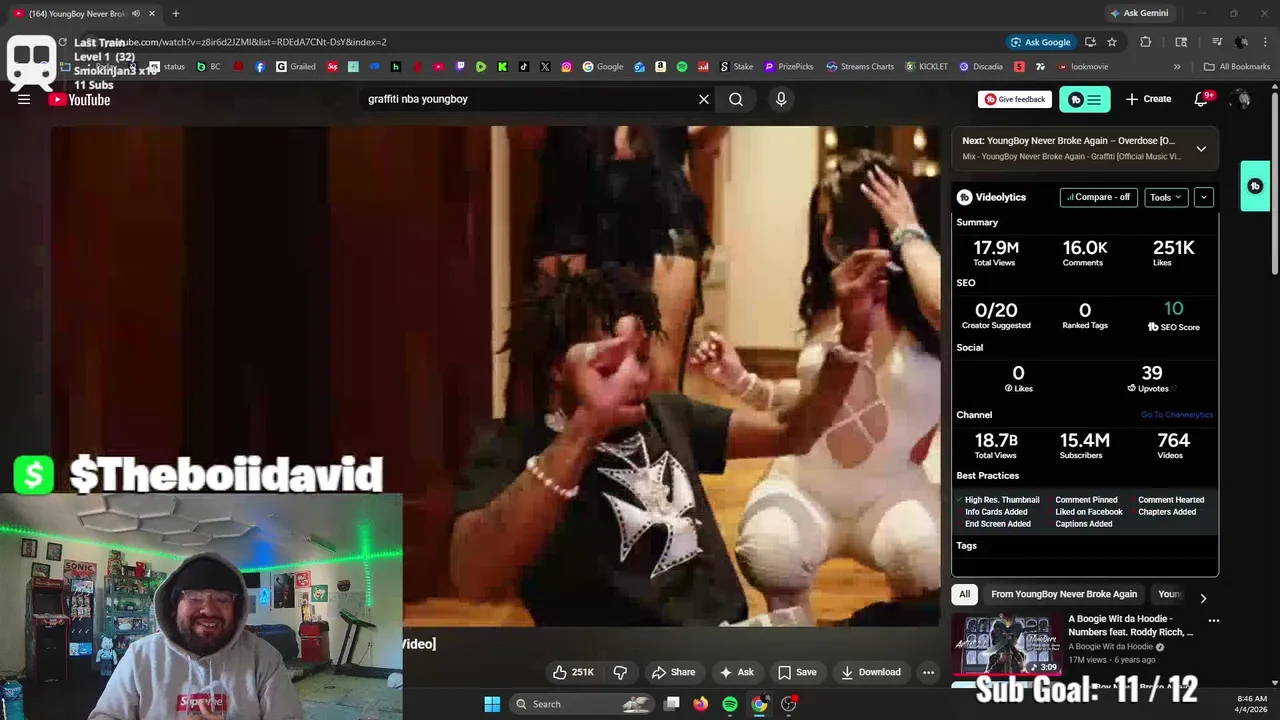Image resolution: width=1280 pixels, height=720 pixels.
Task: Open Chrome extensions puzzle icon
Action: tap(1146, 42)
